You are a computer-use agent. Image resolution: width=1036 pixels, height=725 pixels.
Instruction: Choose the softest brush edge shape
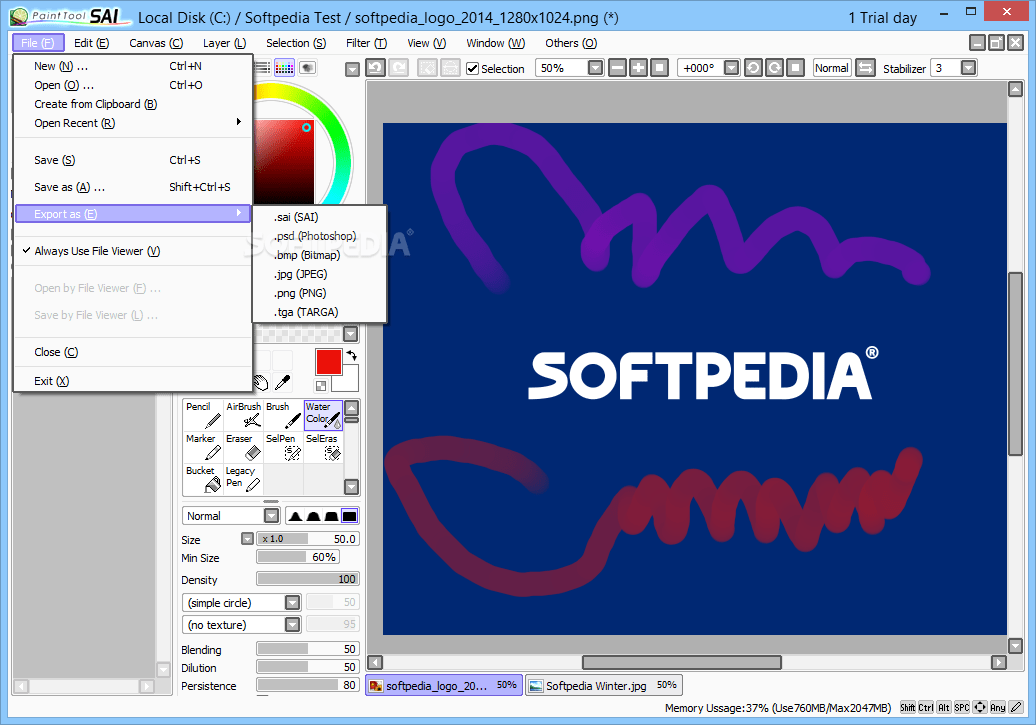click(x=295, y=516)
